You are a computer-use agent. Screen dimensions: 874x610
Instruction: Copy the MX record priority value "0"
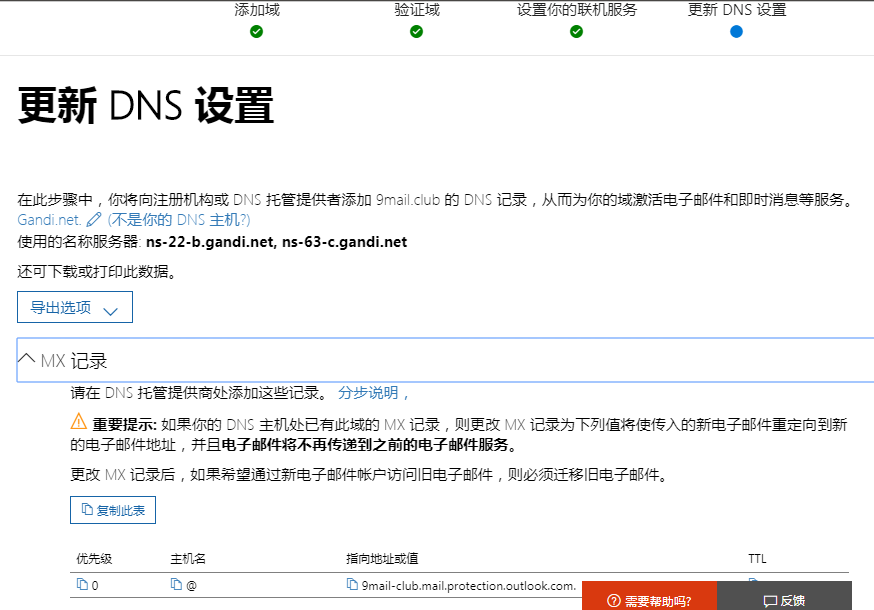tap(84, 585)
